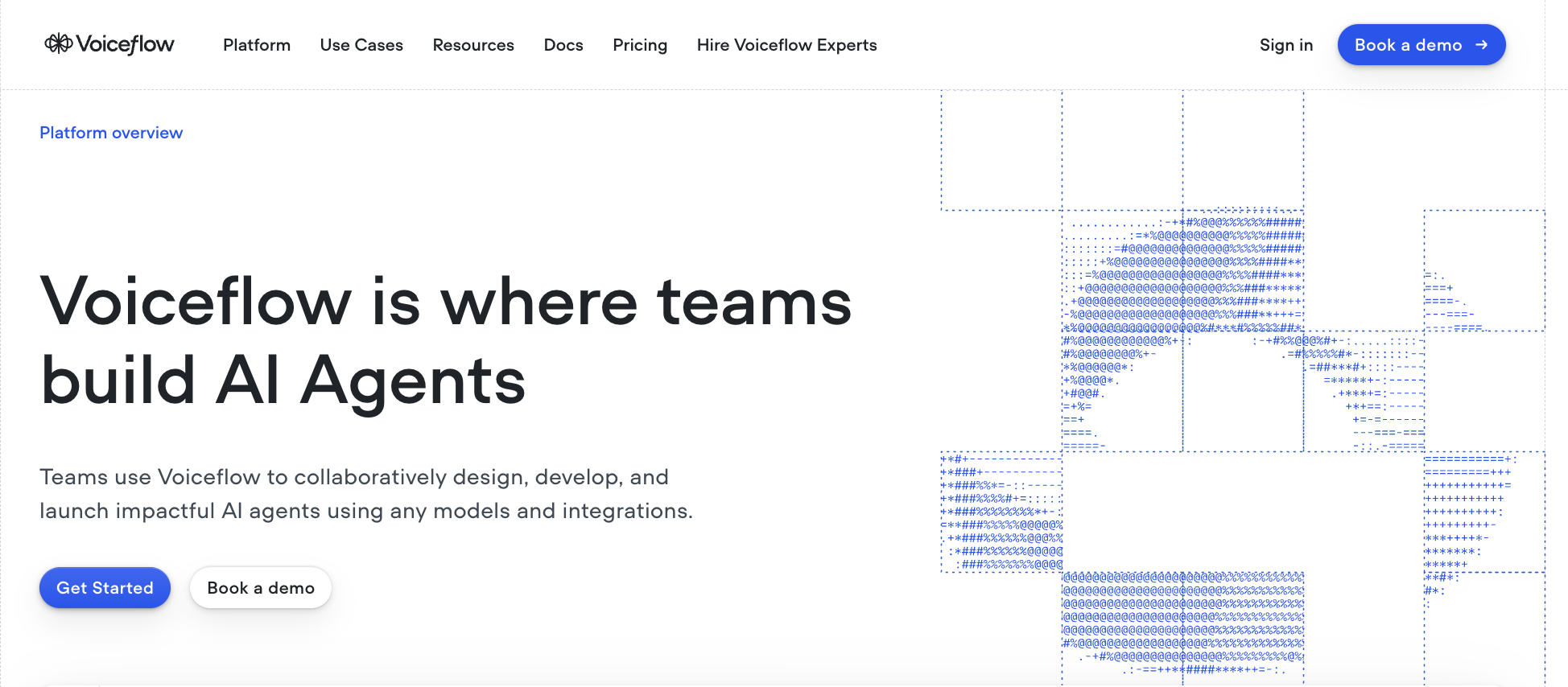1568x687 pixels.
Task: Click the Get Started button
Action: pos(105,588)
